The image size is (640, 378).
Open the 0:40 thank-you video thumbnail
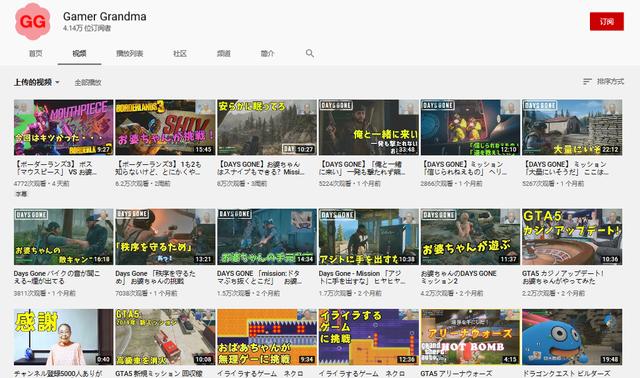(x=63, y=337)
